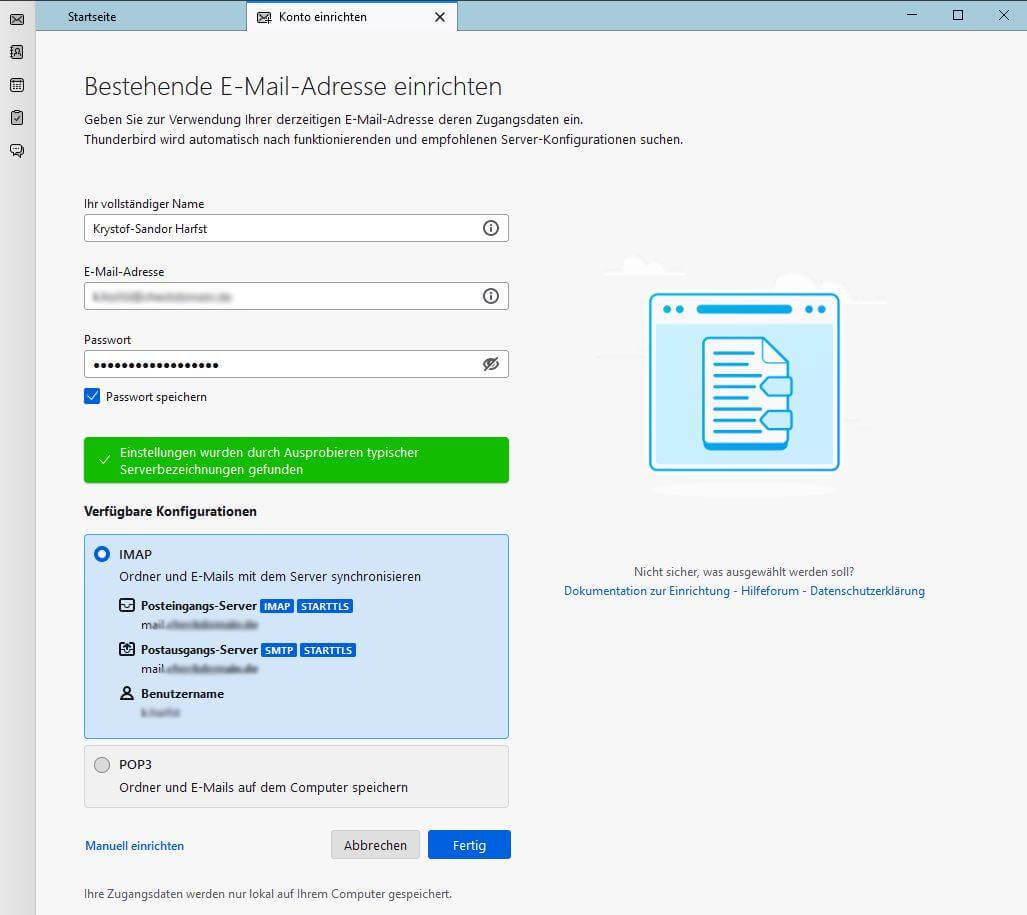Open the Address Book from the sidebar
The image size is (1027, 915).
[16, 52]
